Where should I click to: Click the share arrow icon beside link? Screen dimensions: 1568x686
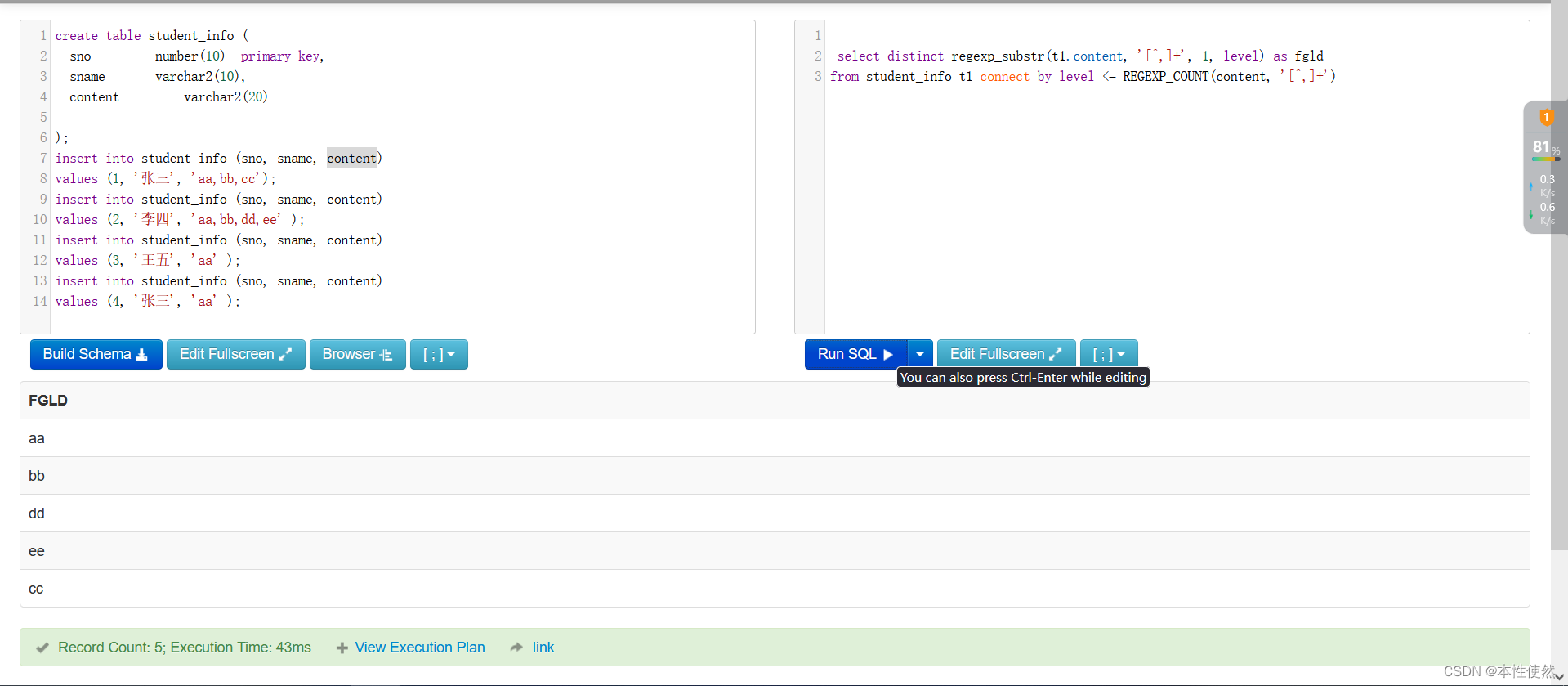pos(516,648)
